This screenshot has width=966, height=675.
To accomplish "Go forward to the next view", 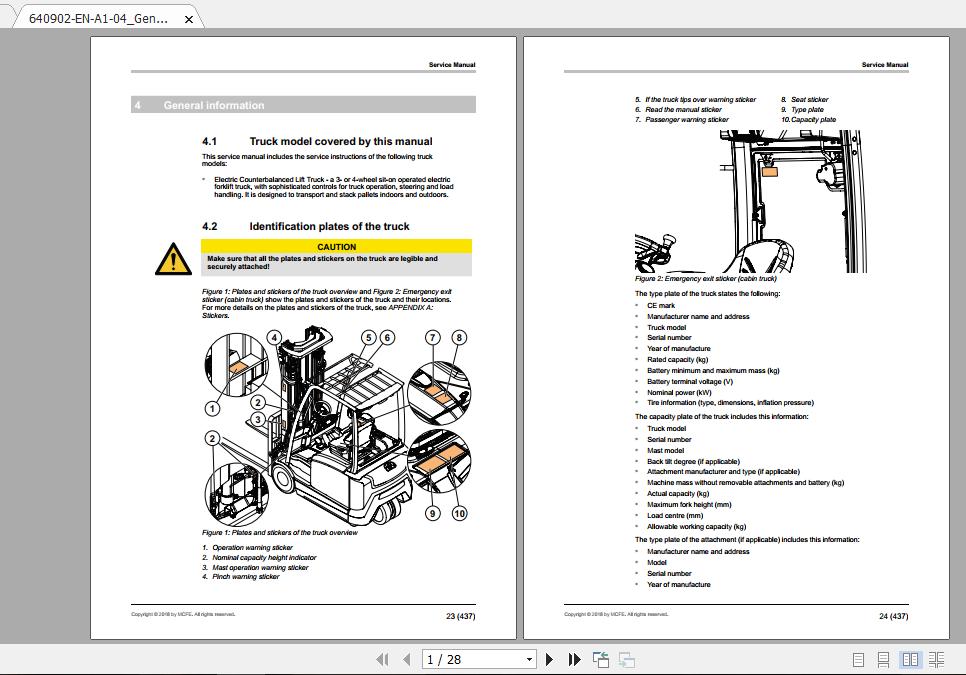I will pyautogui.click(x=628, y=659).
